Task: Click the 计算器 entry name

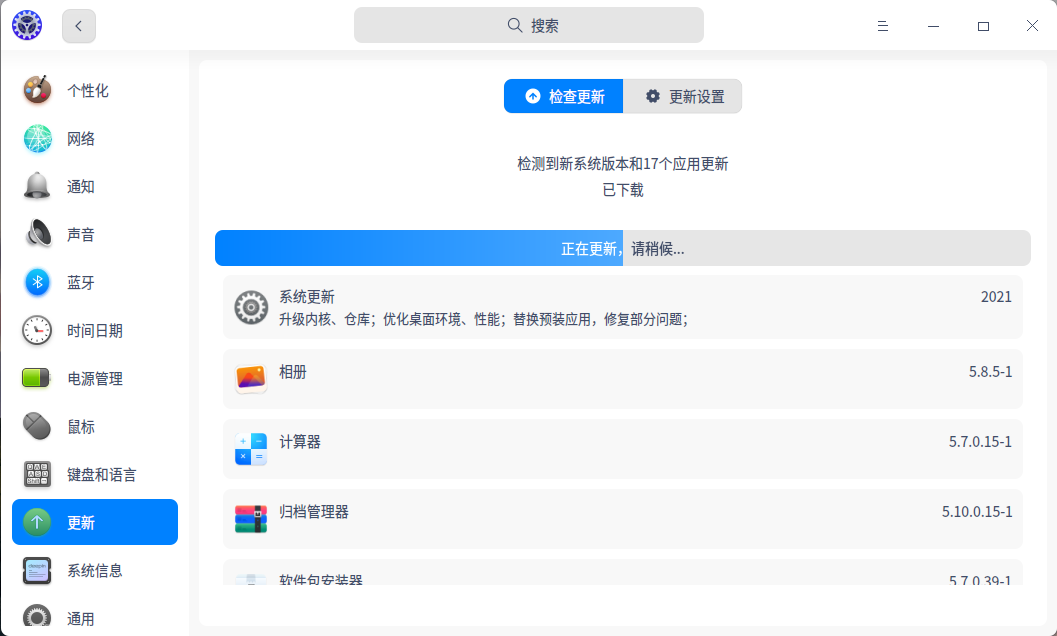Action: pyautogui.click(x=300, y=442)
